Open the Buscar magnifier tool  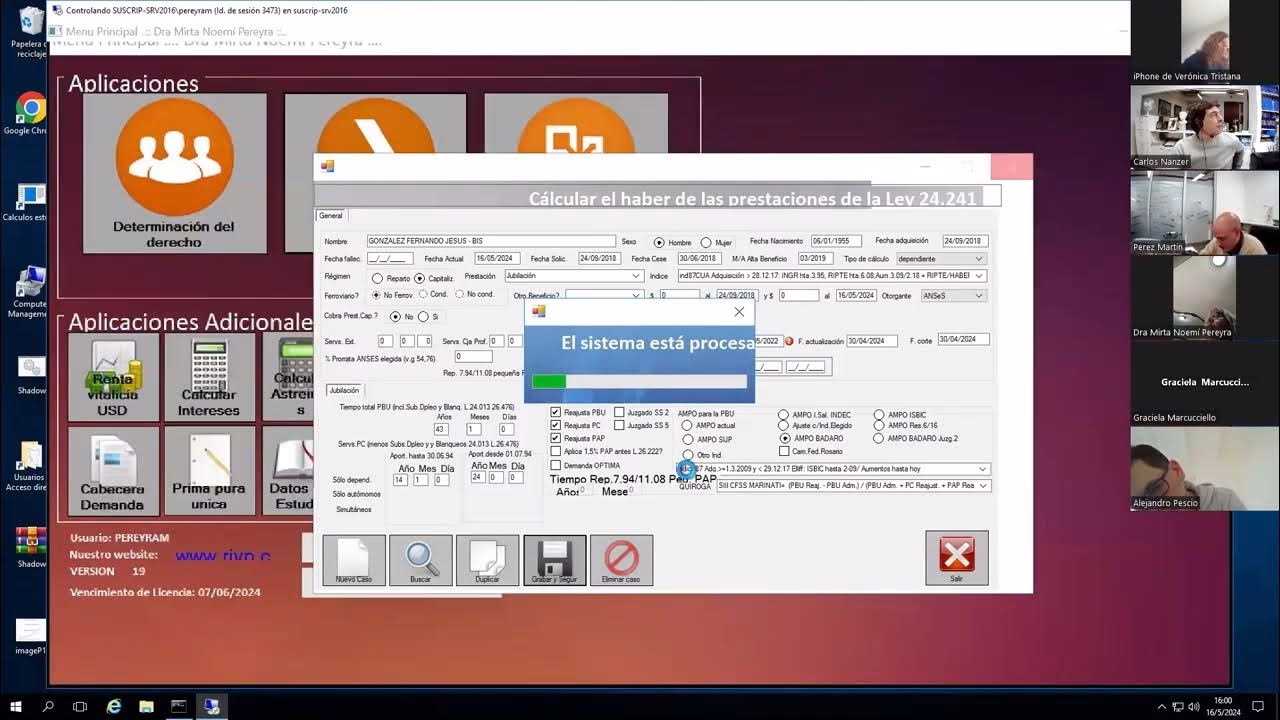click(420, 559)
